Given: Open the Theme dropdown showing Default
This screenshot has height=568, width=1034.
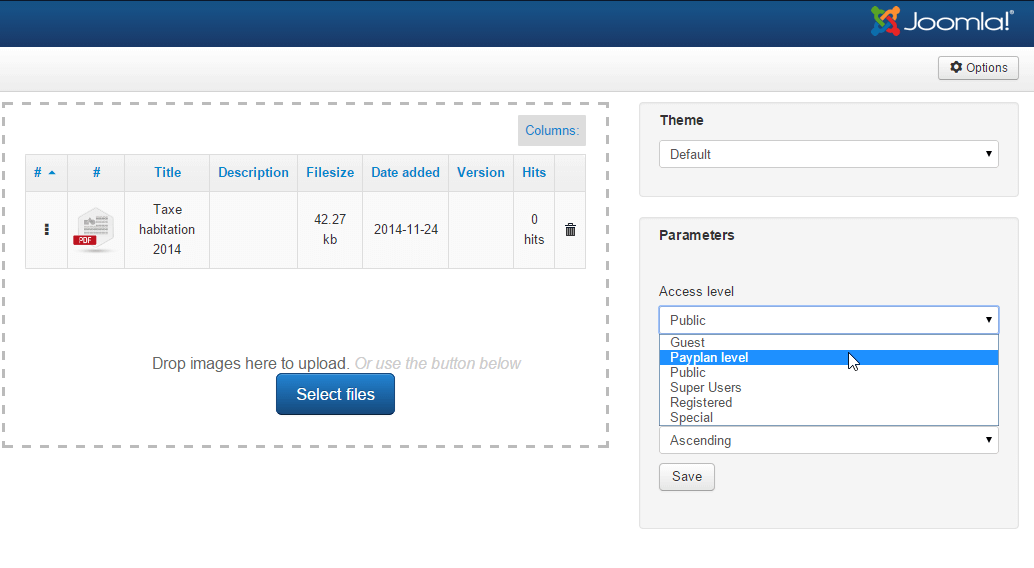Looking at the screenshot, I should pyautogui.click(x=829, y=154).
